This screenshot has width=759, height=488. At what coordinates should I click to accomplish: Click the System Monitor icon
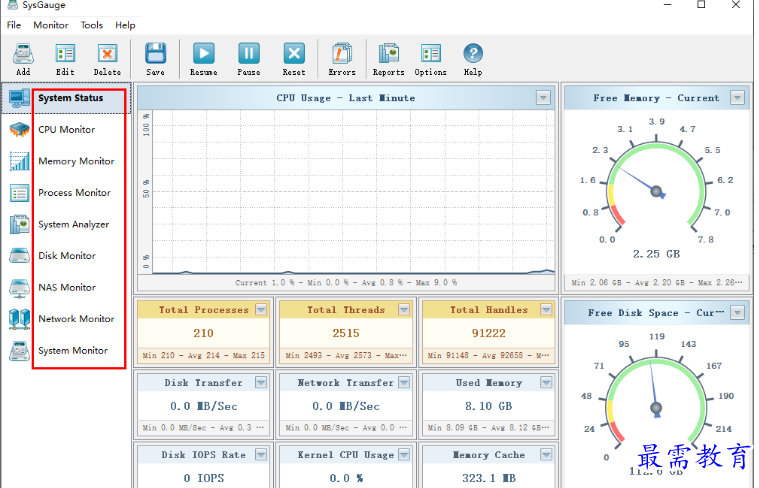click(x=19, y=351)
